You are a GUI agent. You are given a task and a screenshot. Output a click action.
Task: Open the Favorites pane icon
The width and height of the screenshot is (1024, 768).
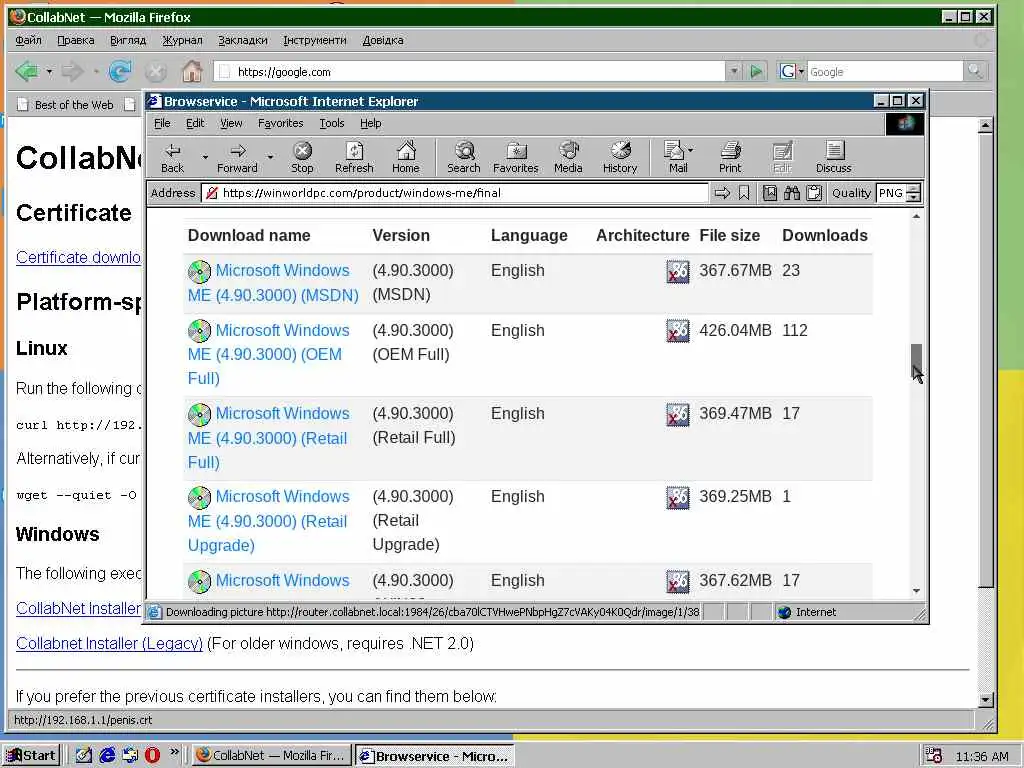coord(516,157)
